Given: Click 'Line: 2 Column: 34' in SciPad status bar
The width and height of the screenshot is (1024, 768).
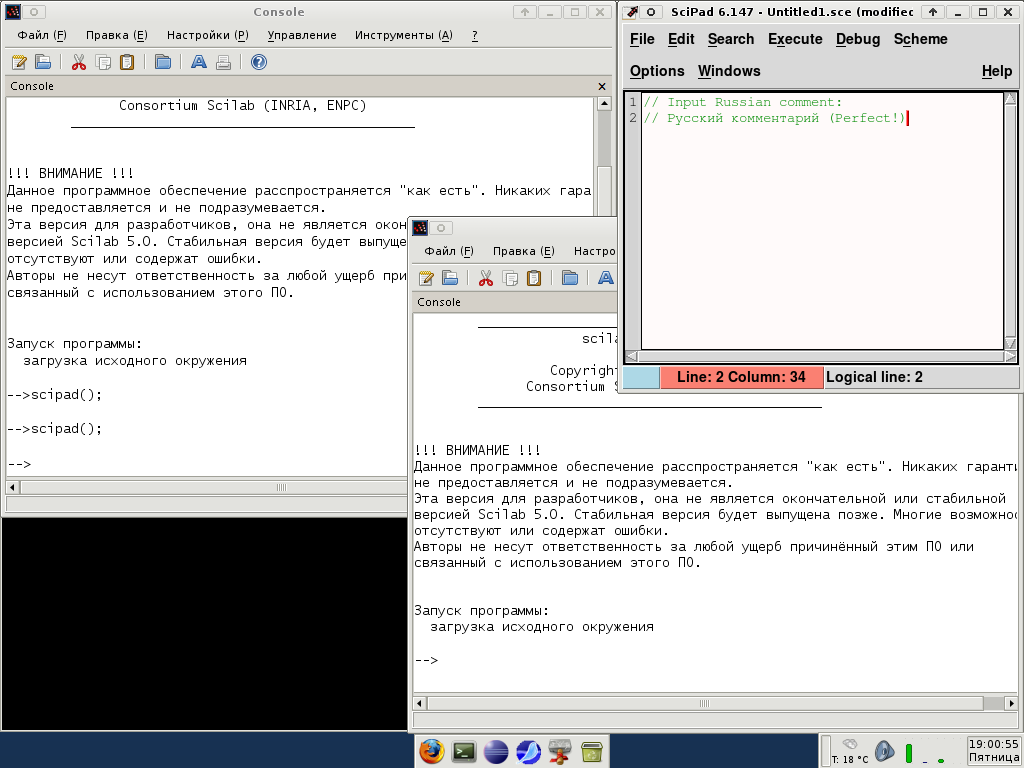Looking at the screenshot, I should [x=741, y=377].
